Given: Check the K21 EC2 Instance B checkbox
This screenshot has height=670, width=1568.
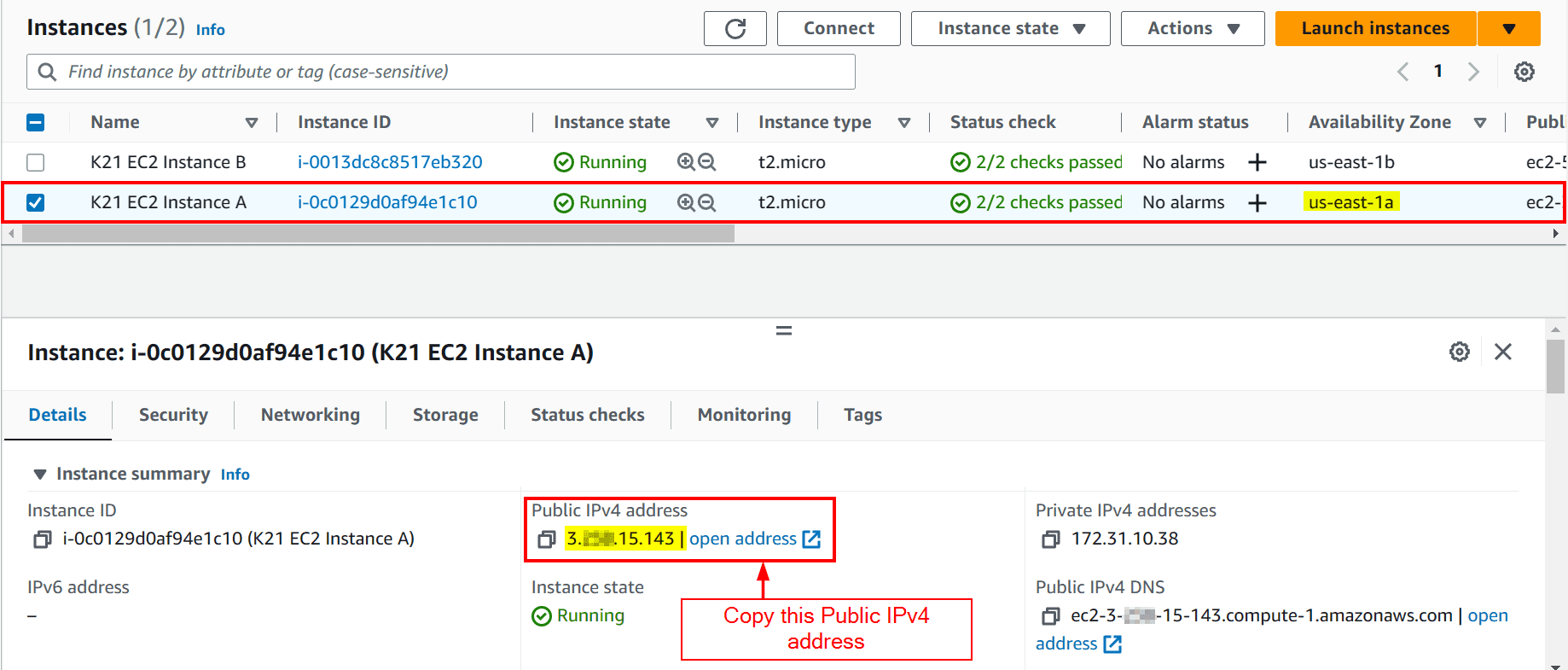Looking at the screenshot, I should (x=36, y=162).
